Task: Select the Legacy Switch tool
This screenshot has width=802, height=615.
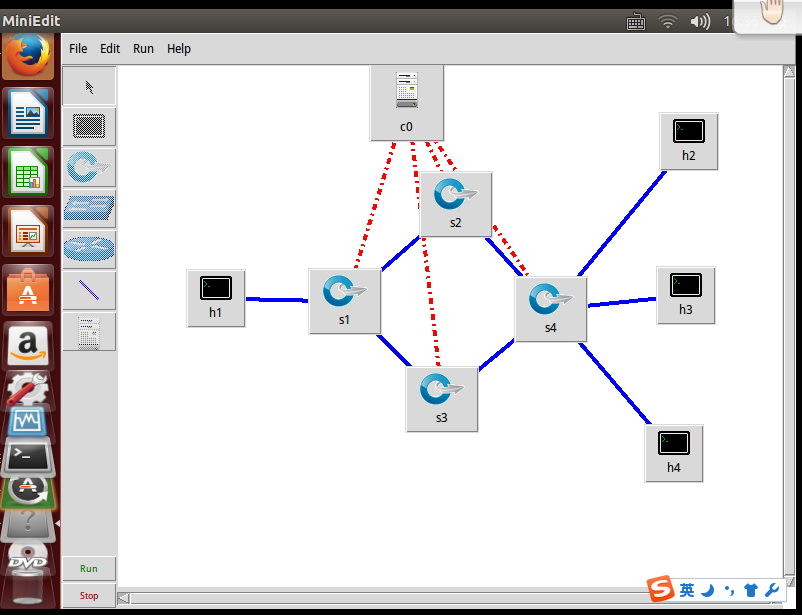Action: [89, 208]
